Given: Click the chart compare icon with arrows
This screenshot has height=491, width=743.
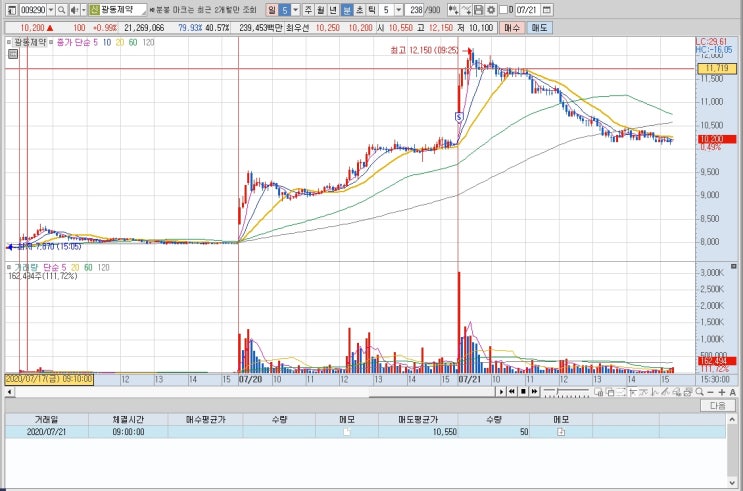Looking at the screenshot, I should pyautogui.click(x=453, y=9).
